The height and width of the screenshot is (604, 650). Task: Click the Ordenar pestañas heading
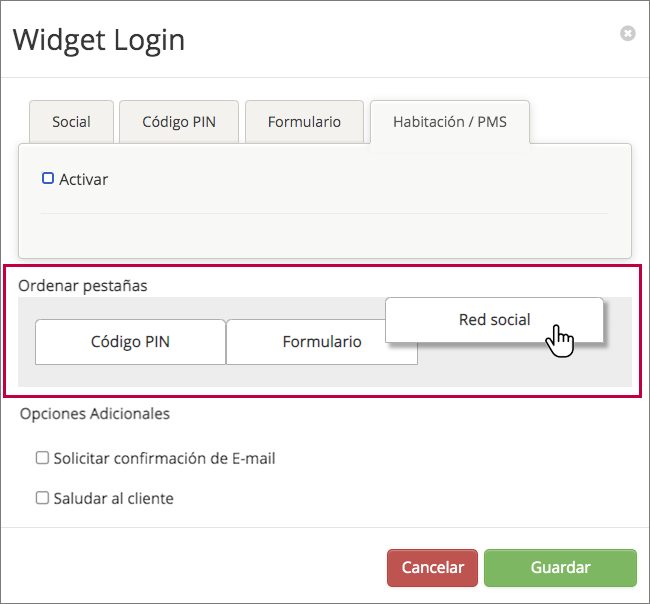pyautogui.click(x=83, y=286)
